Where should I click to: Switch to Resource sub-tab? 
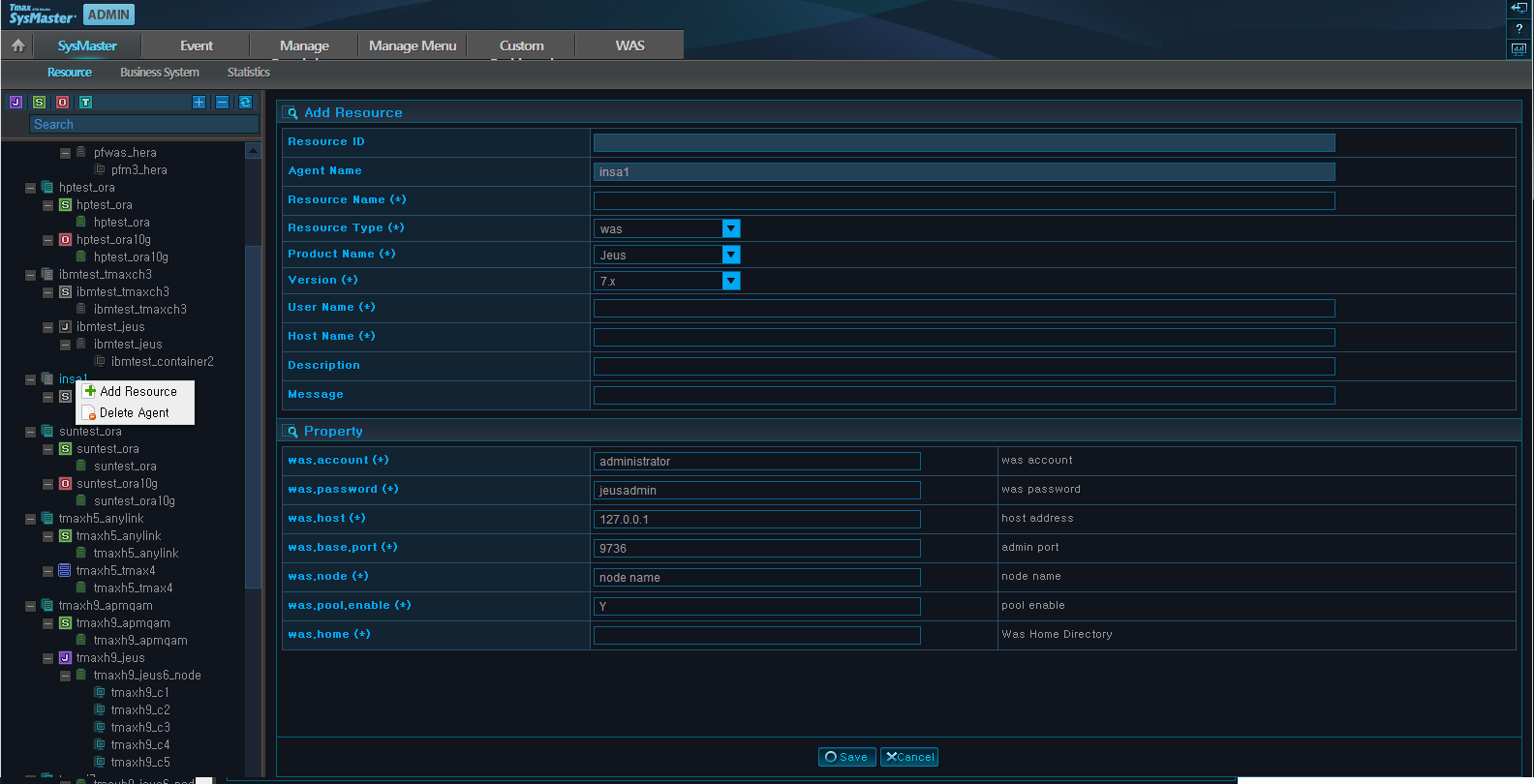point(70,73)
